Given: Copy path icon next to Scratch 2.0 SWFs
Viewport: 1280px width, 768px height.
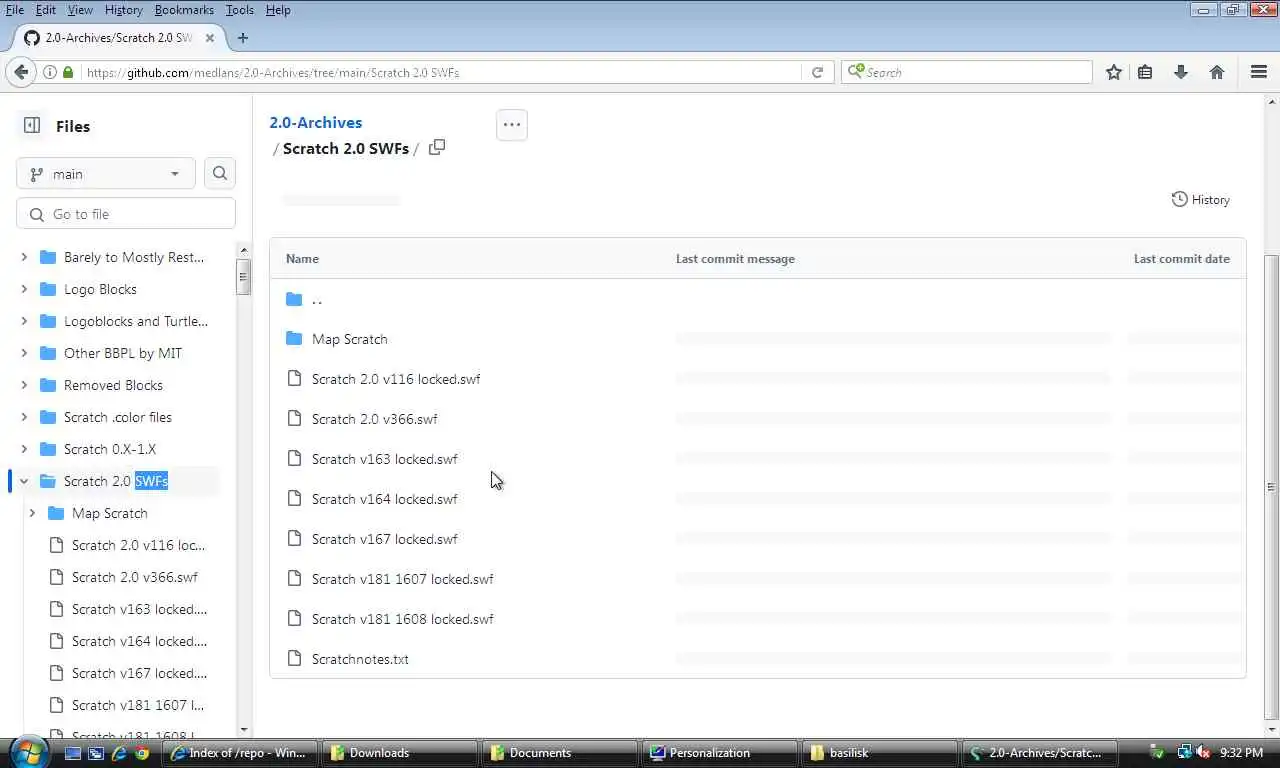Looking at the screenshot, I should coord(437,147).
